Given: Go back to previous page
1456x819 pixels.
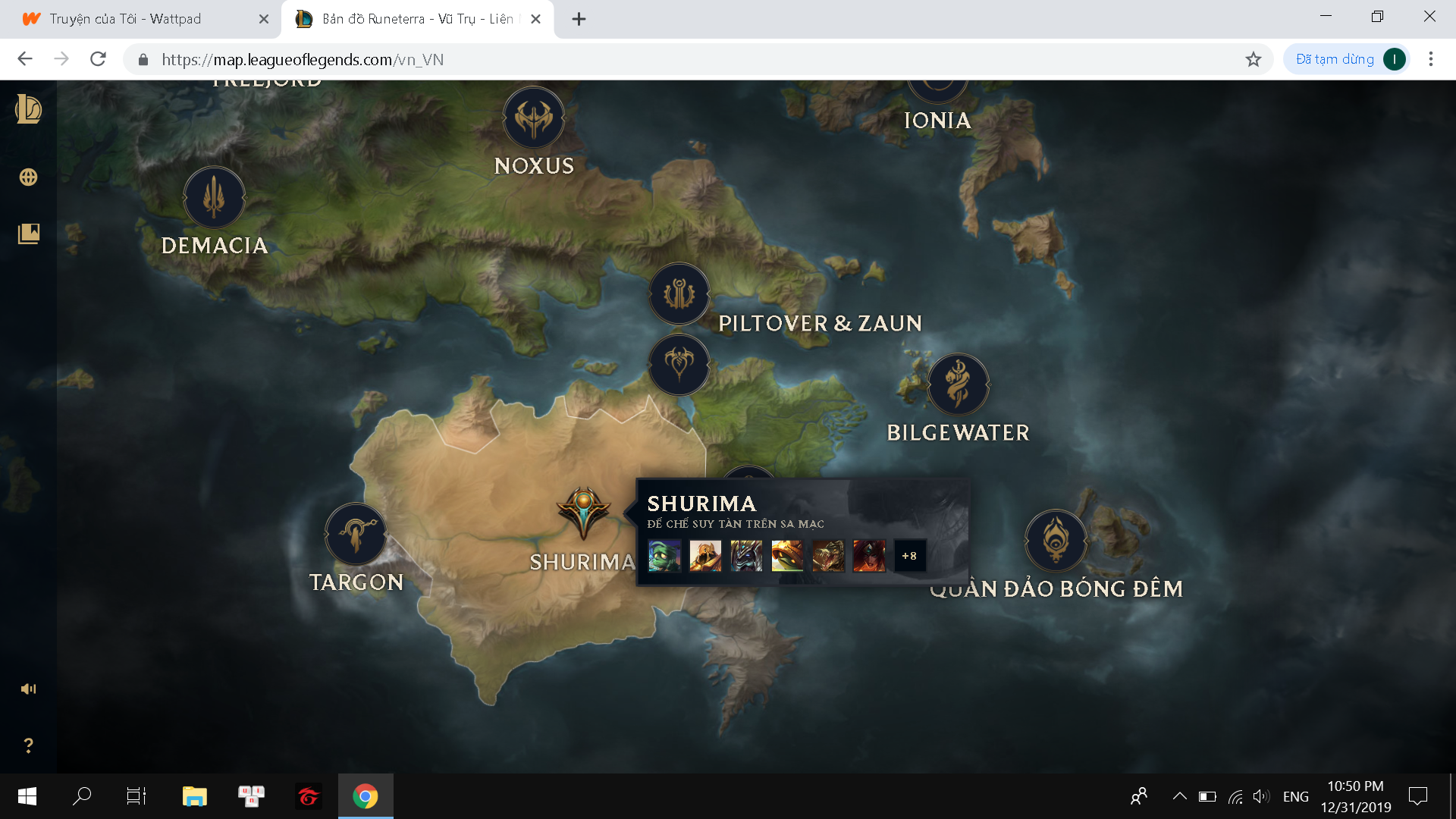Looking at the screenshot, I should 25,59.
